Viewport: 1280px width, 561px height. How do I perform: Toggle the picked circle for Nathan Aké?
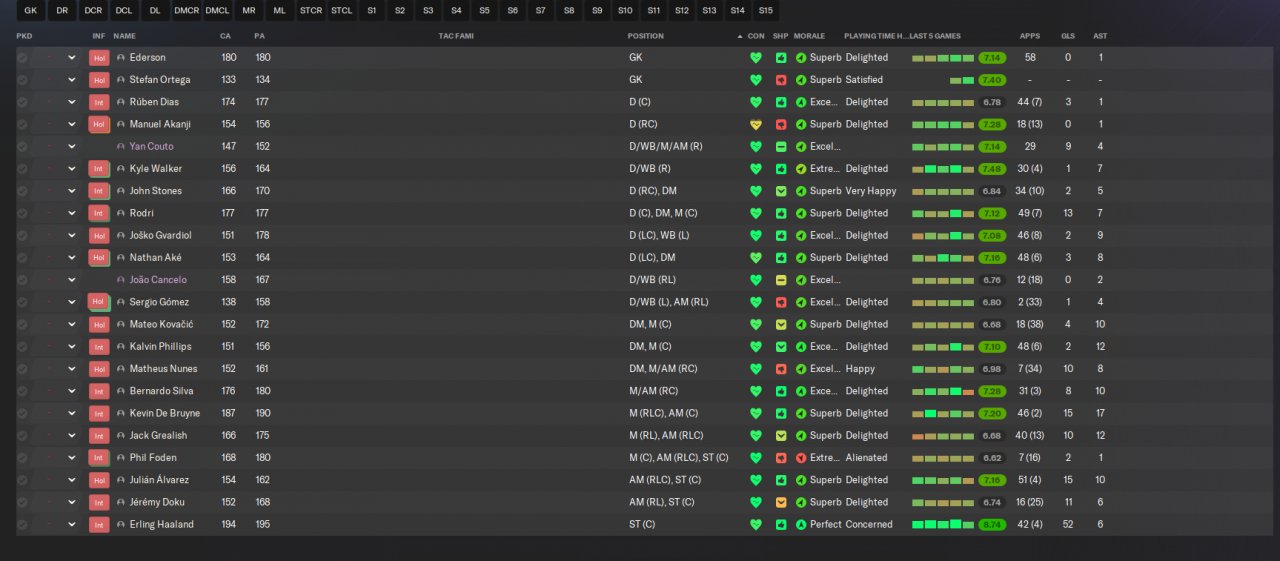tap(22, 258)
